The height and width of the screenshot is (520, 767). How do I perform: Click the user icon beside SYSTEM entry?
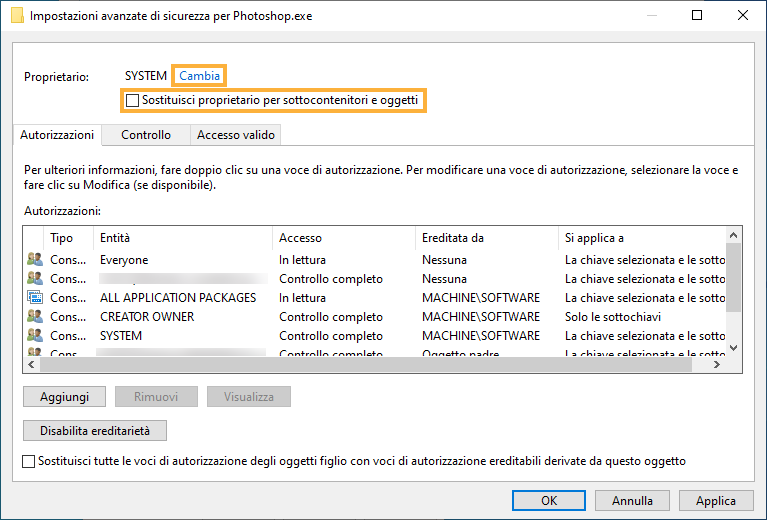coord(35,336)
